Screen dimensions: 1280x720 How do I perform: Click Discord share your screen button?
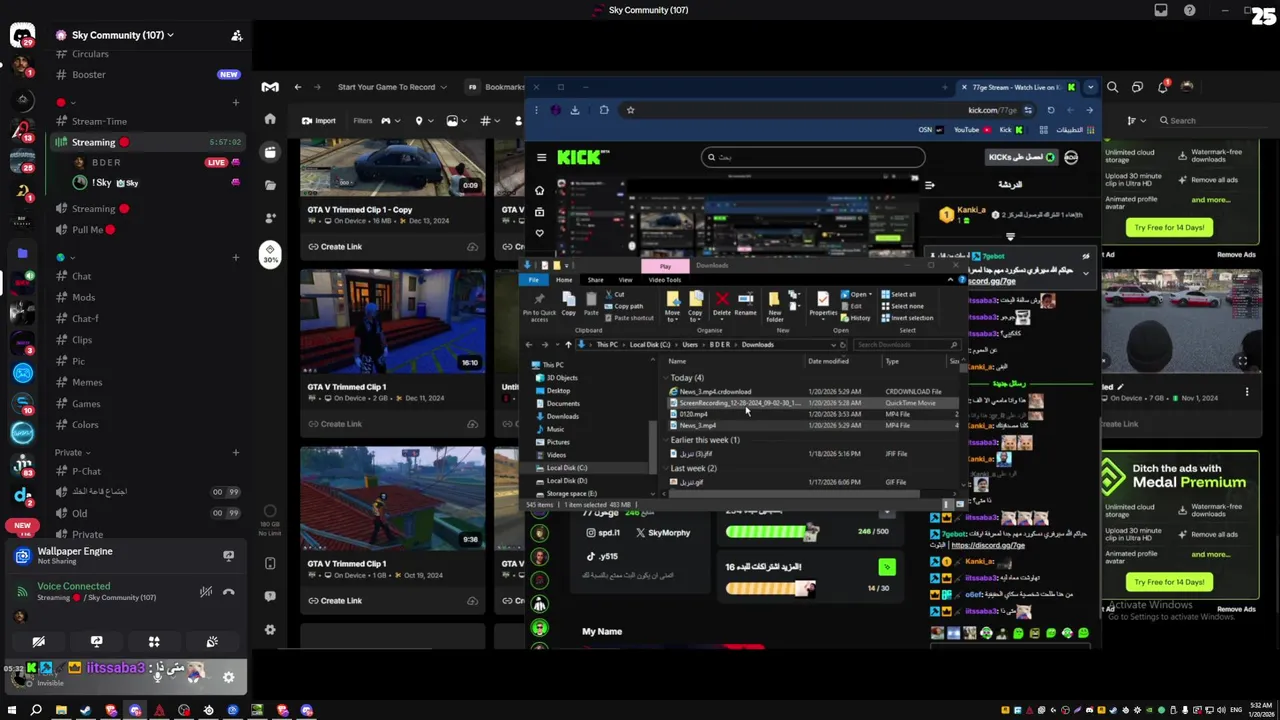(96, 642)
